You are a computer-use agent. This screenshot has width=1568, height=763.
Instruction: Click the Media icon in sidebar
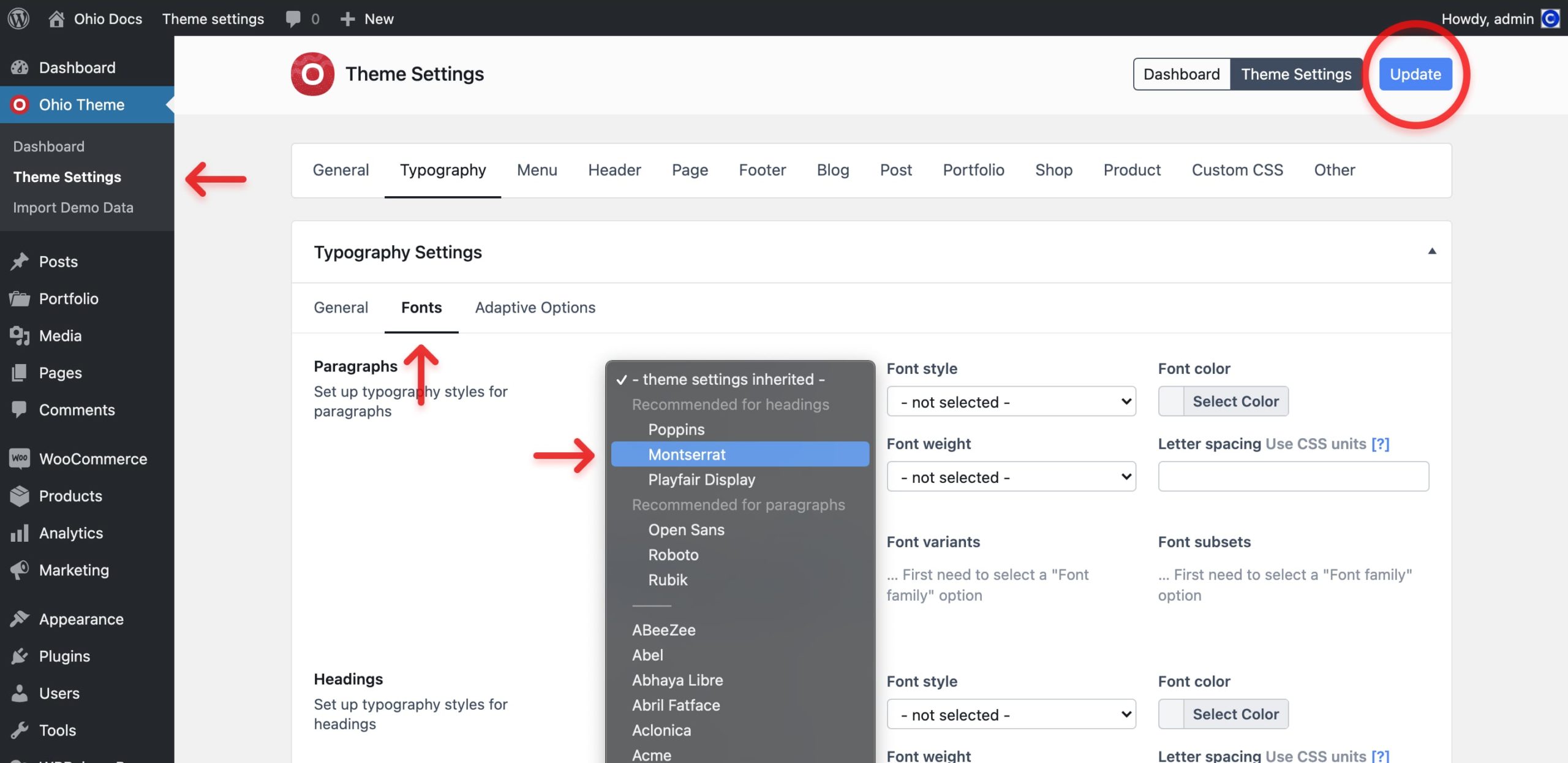(x=20, y=336)
